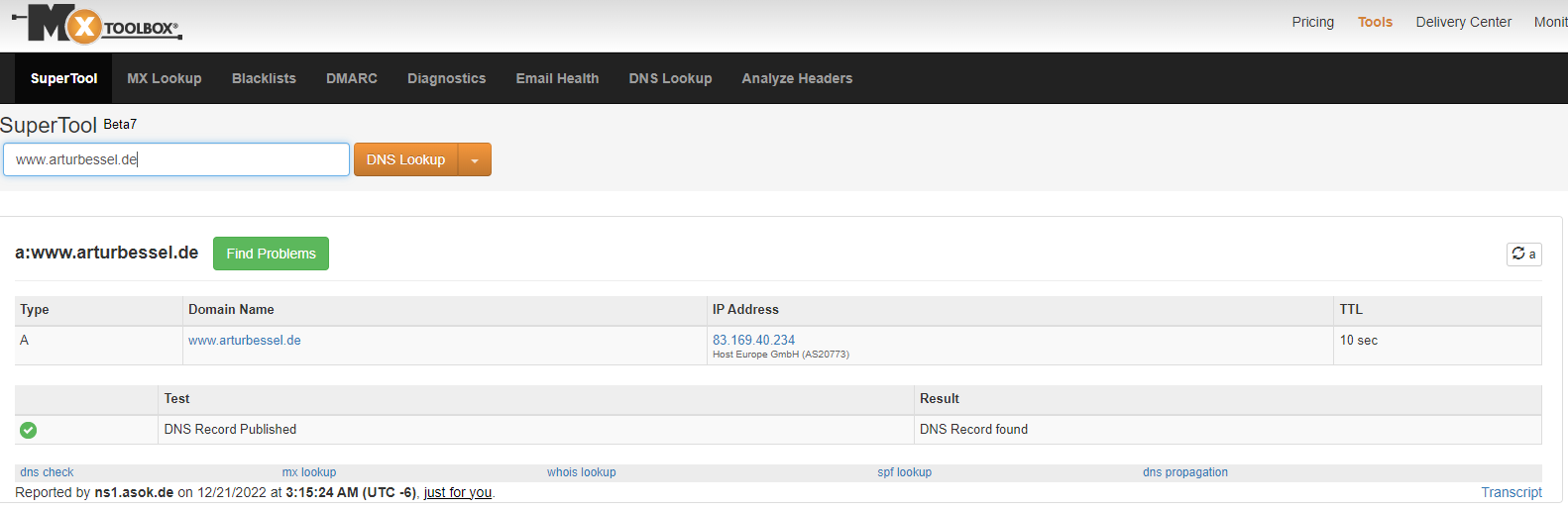Follow the dns propagation link
The height and width of the screenshot is (510, 1568).
pyautogui.click(x=1185, y=472)
